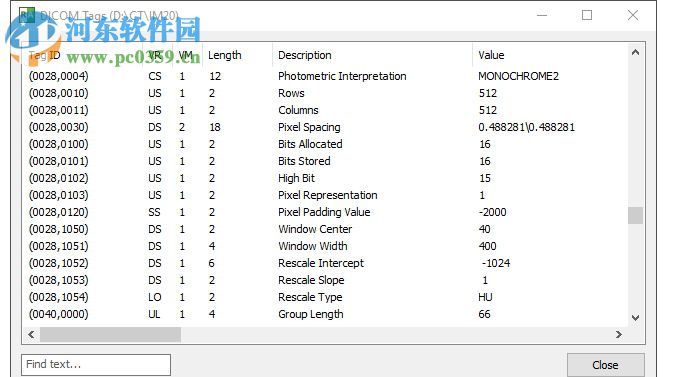Minimize the DICOM Tags window
The width and height of the screenshot is (676, 377).
point(542,16)
